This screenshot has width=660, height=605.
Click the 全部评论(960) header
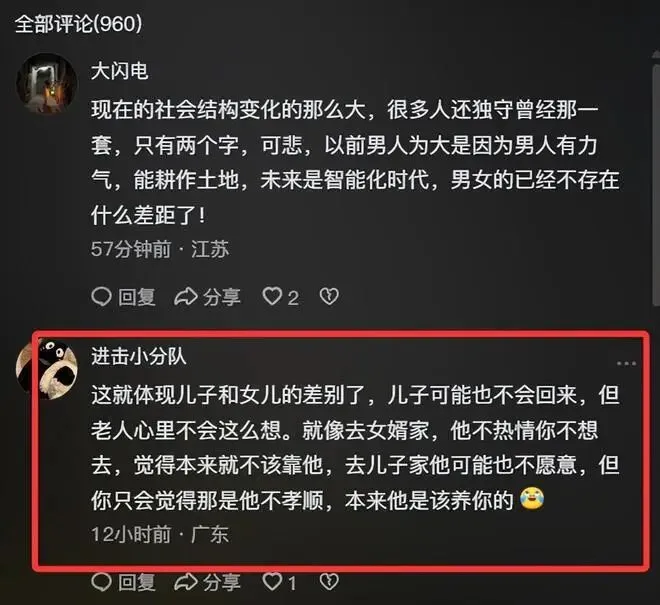78,24
